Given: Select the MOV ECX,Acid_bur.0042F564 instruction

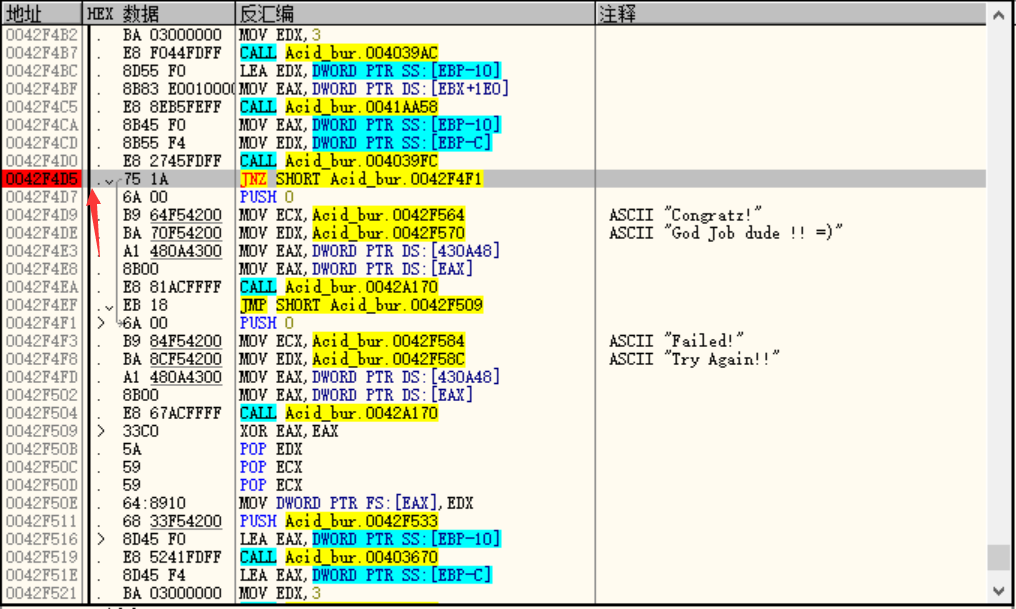Looking at the screenshot, I should click(352, 215).
